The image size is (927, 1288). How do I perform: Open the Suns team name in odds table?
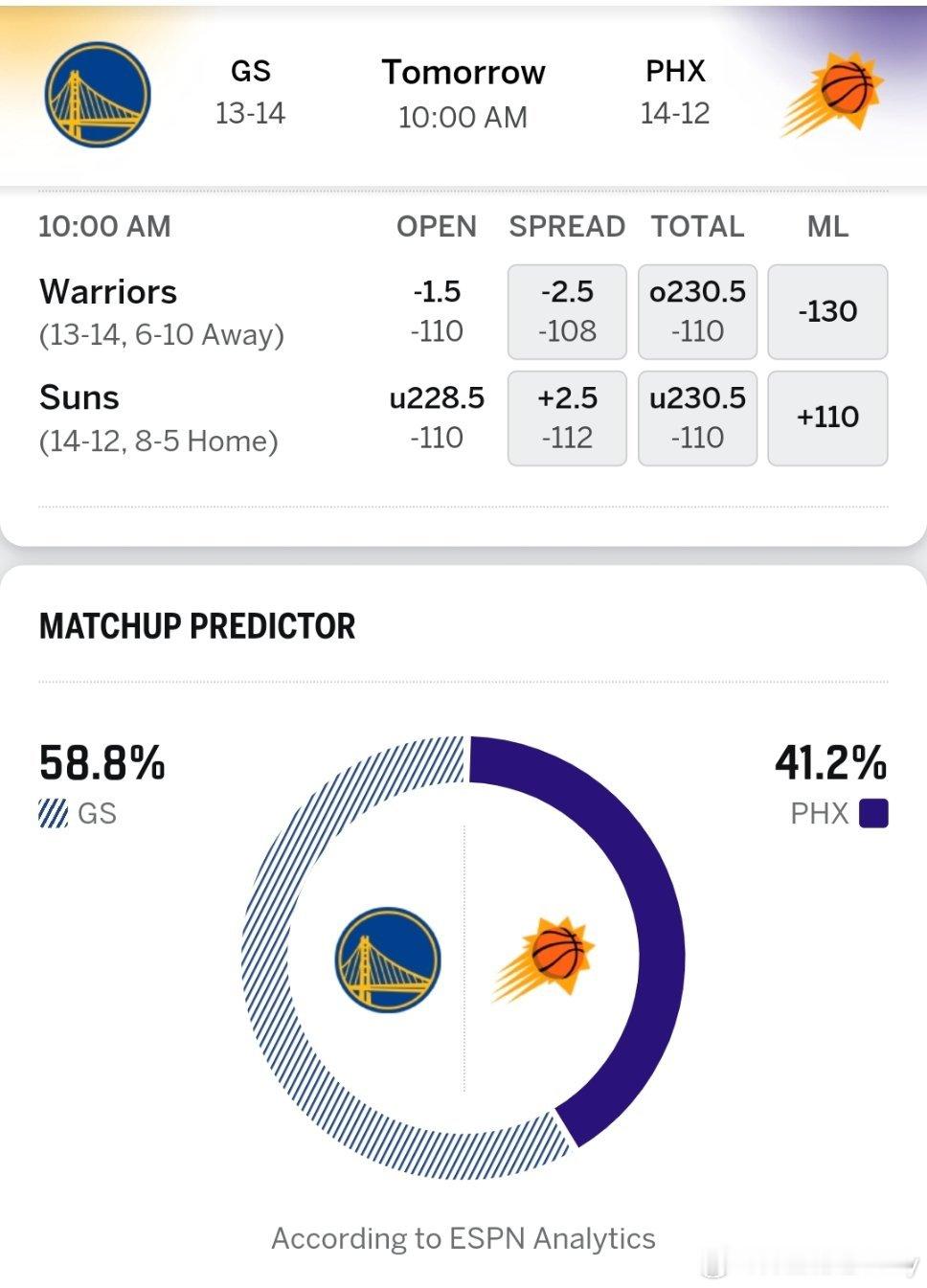(x=79, y=397)
